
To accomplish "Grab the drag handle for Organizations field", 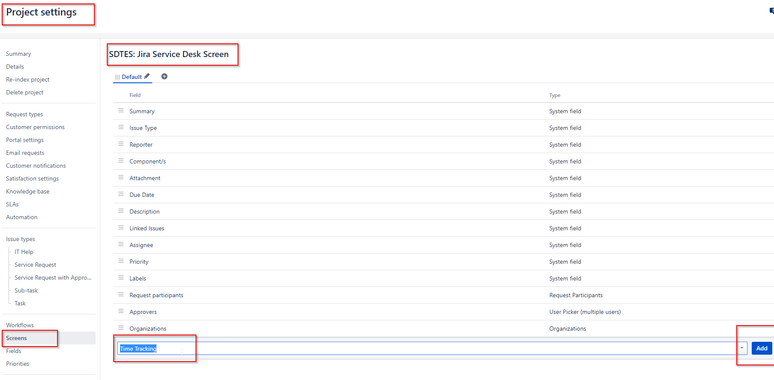I will pos(120,328).
